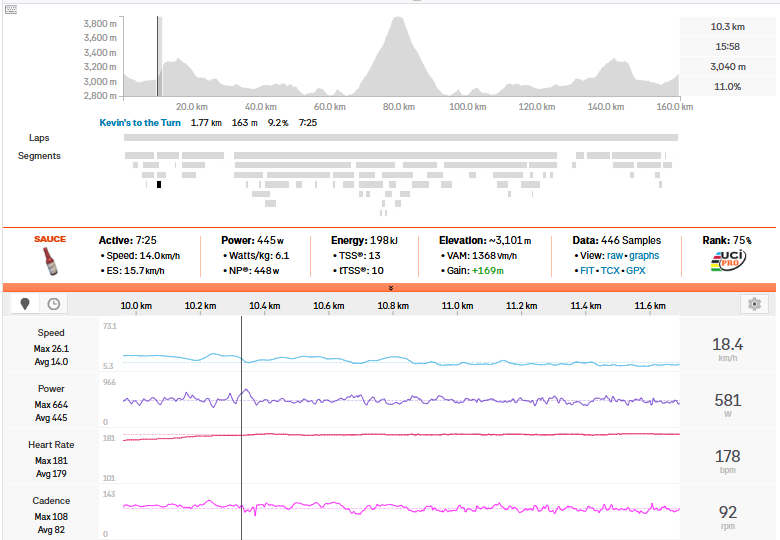Click the 581 W power readout
The width and height of the screenshot is (780, 540).
click(x=727, y=400)
